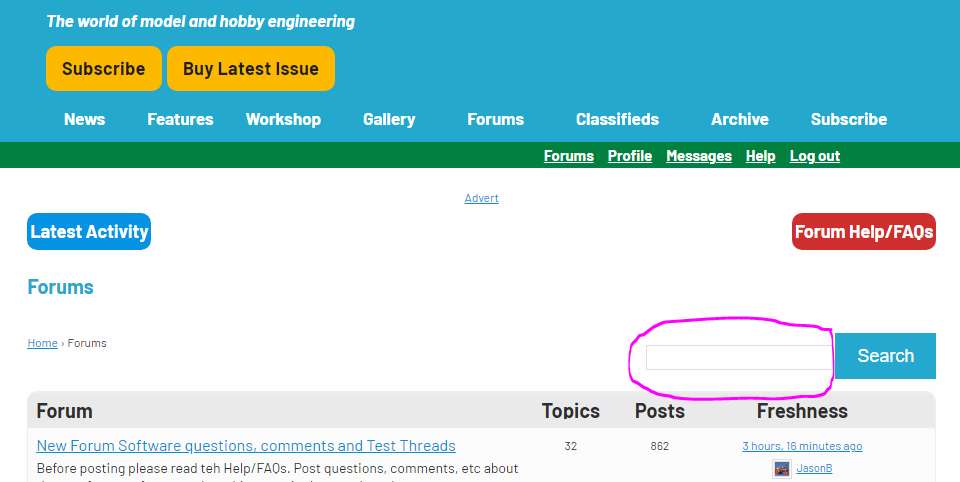
Task: Click the Topics count 32
Action: click(571, 446)
